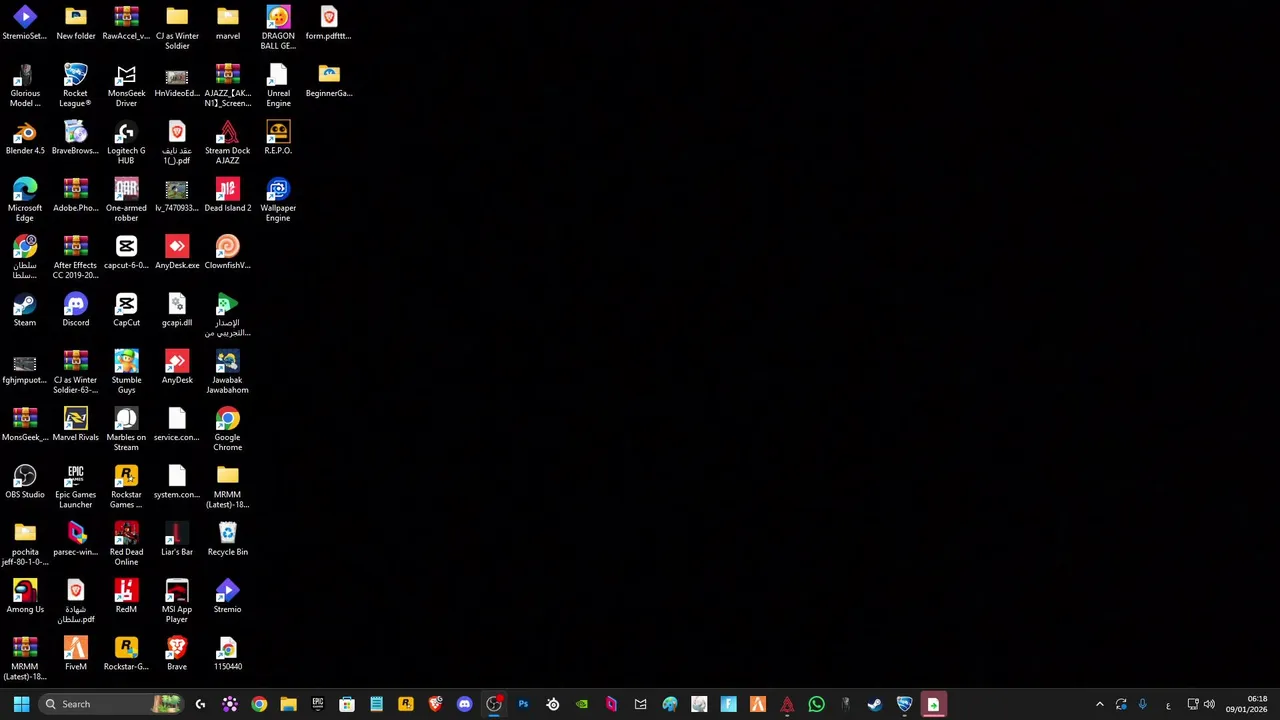Screen dimensions: 1280x720
Task: Click the taskbar Search box
Action: (x=110, y=704)
